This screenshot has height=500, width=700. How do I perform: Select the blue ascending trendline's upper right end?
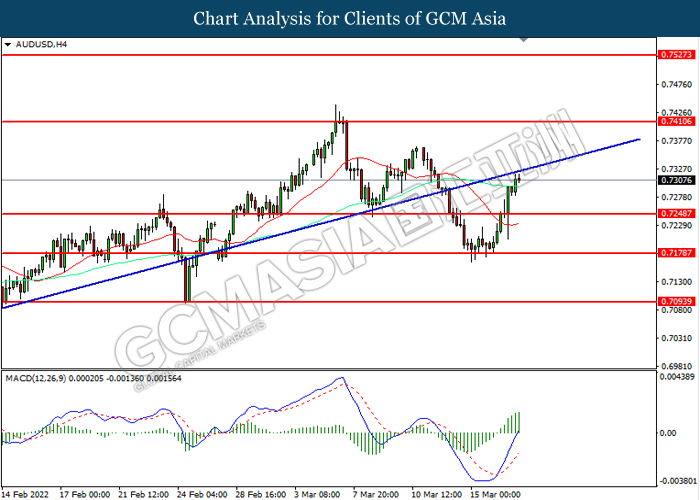(640, 139)
